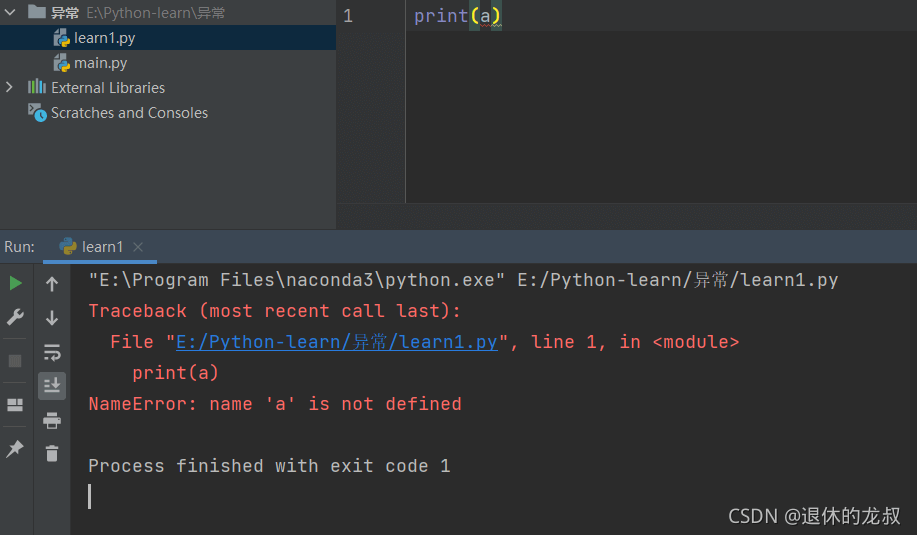Viewport: 917px width, 535px height.
Task: Click External Libraries label
Action: [108, 88]
